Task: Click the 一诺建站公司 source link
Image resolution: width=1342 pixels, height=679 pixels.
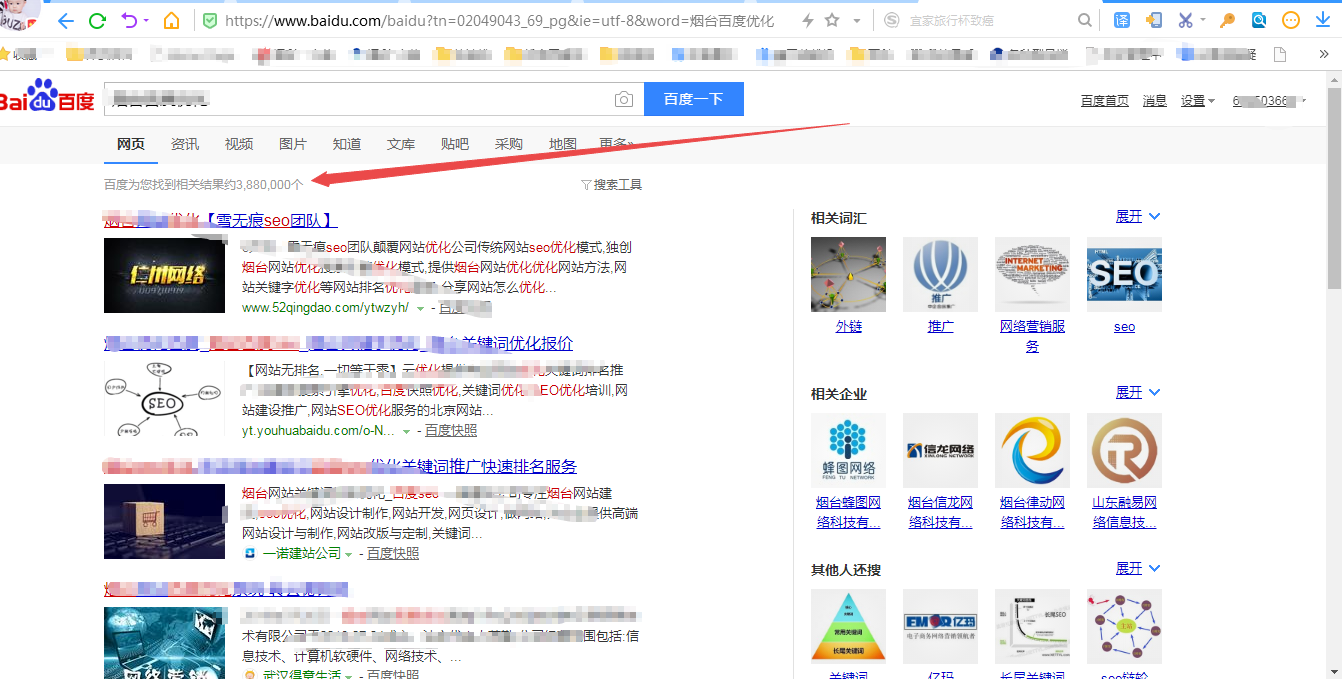Action: pyautogui.click(x=301, y=553)
